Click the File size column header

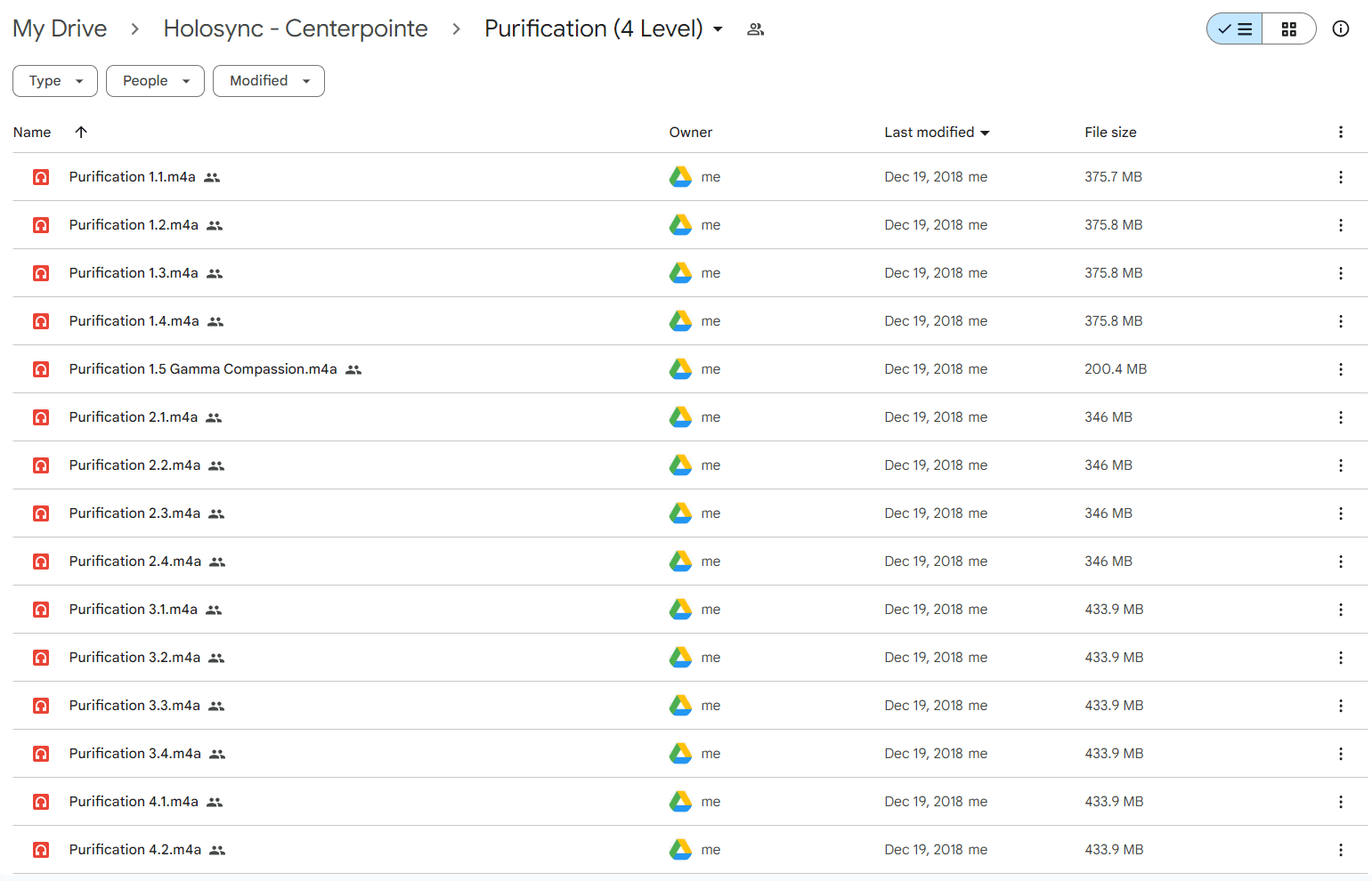(1110, 132)
